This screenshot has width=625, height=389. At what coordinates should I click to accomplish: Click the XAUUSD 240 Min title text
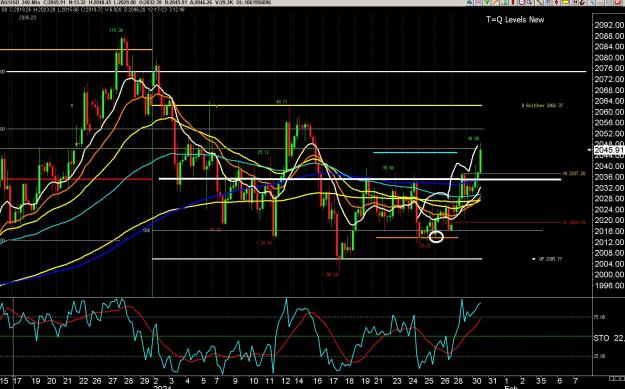pyautogui.click(x=20, y=2)
